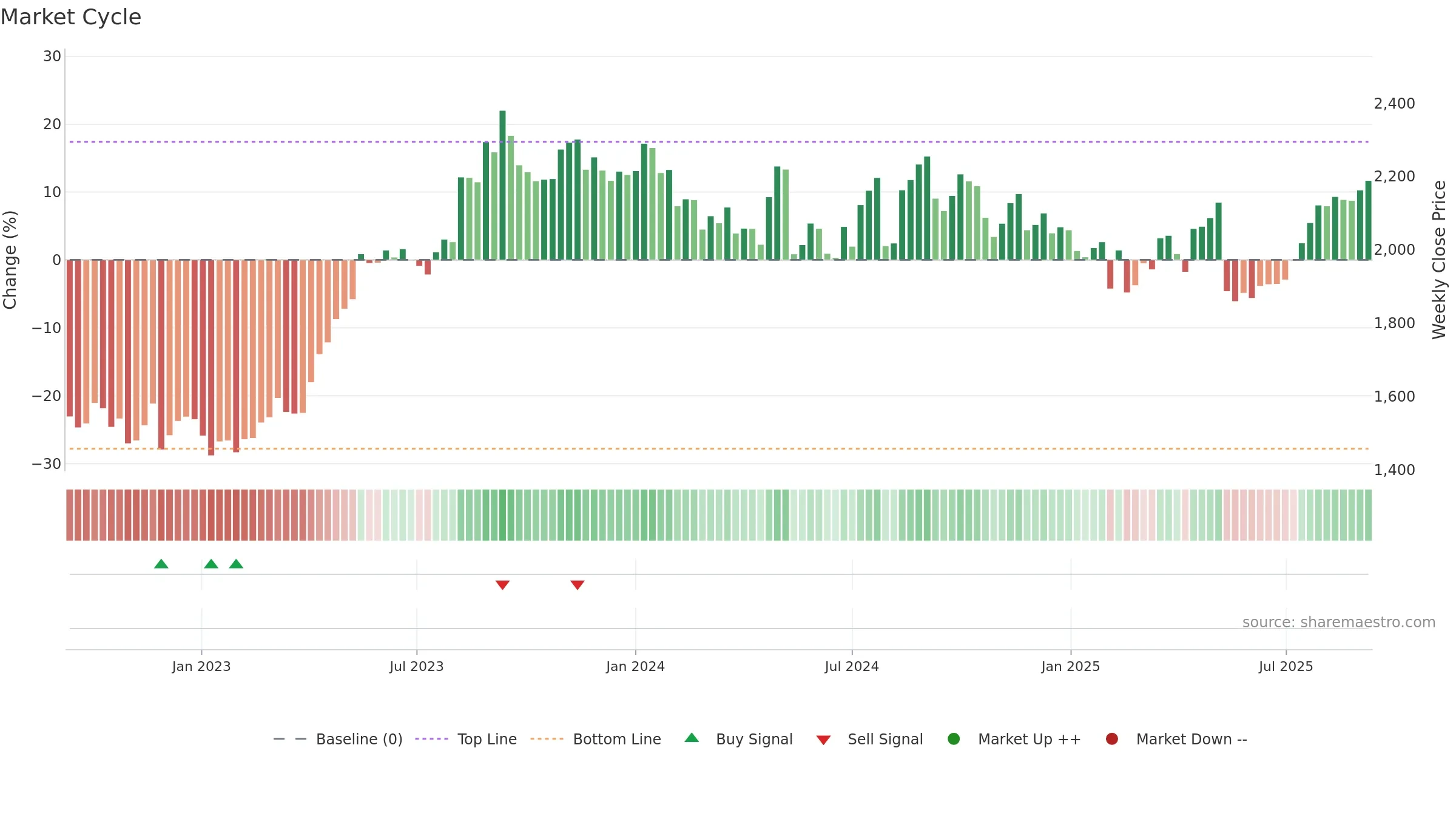Click the 1,400 right-axis tick label
Screen dimensions: 1456x819
tap(1394, 470)
